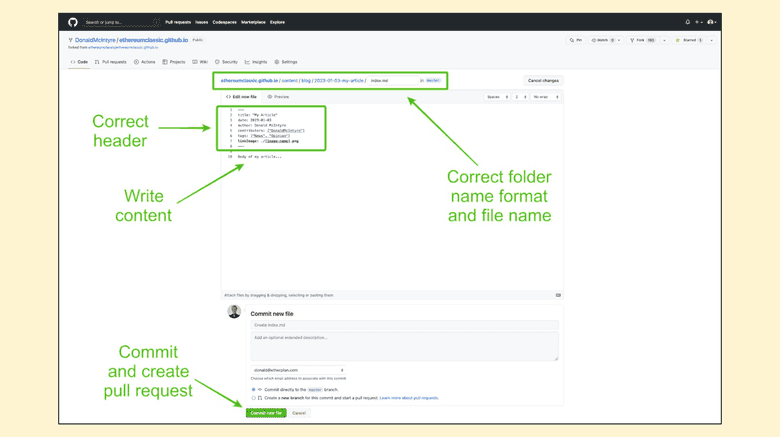Click Learn more about pull requests link

(409, 398)
